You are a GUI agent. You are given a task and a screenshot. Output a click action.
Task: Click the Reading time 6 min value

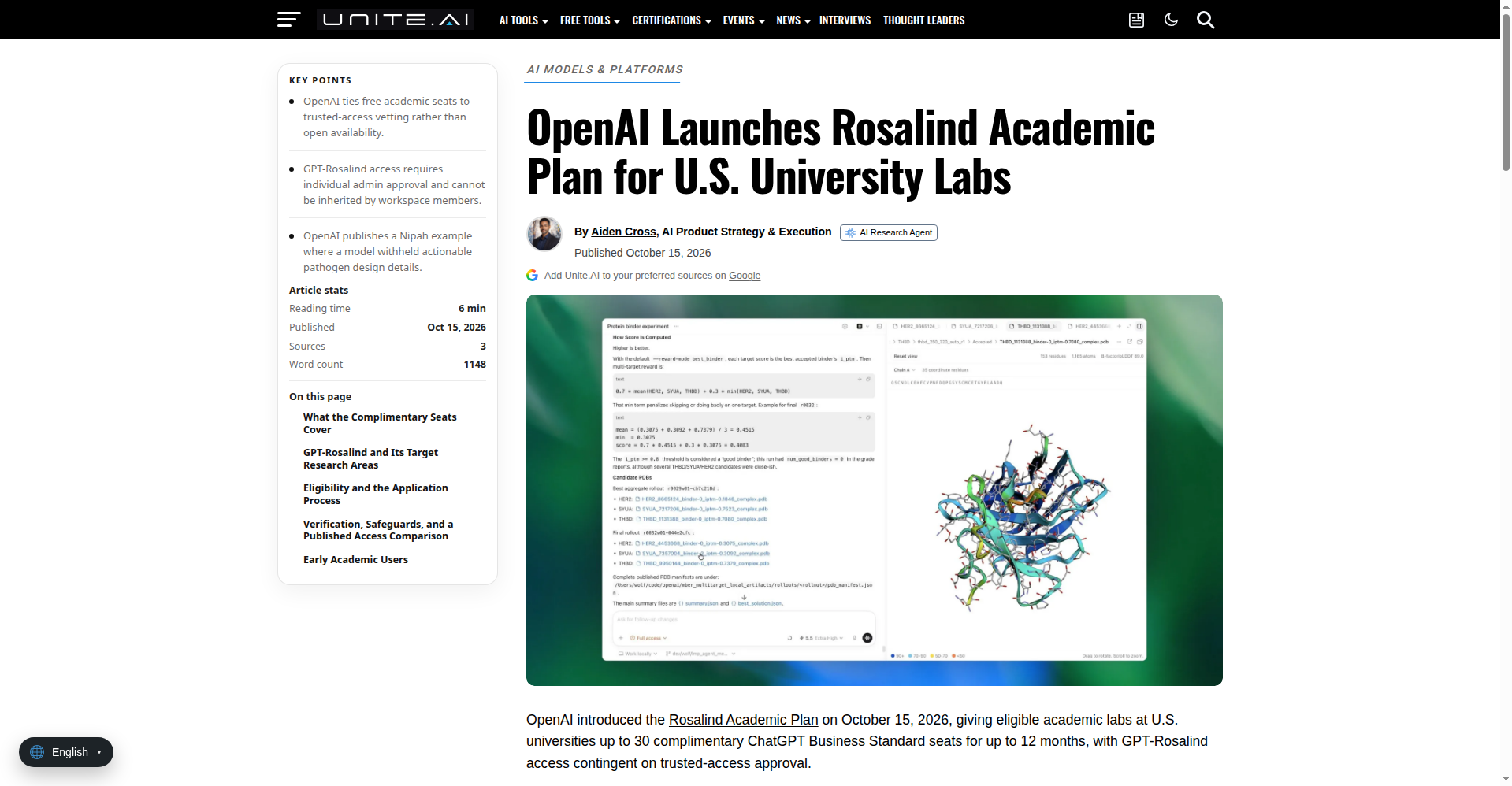click(x=472, y=308)
